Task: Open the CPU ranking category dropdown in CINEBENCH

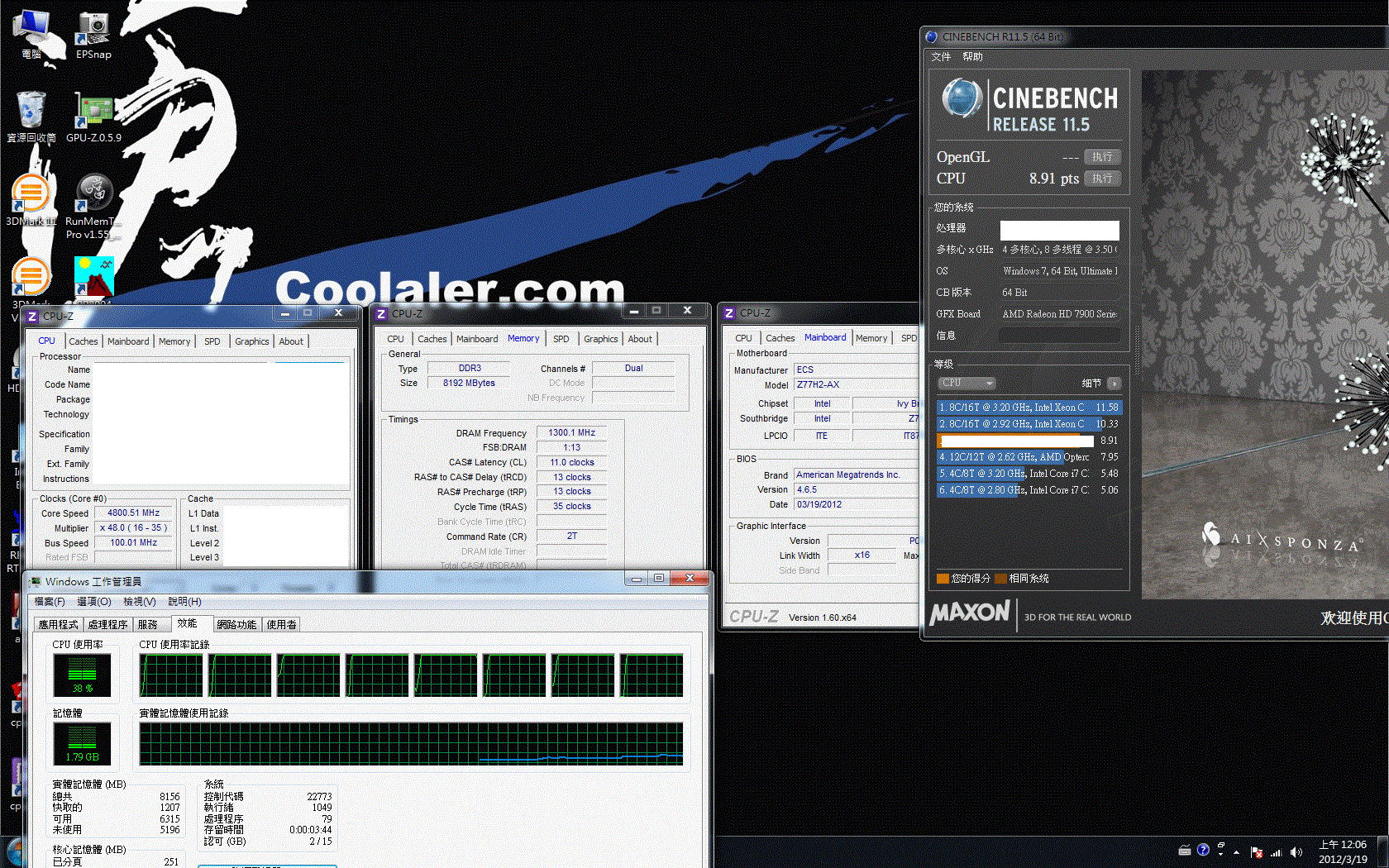Action: click(x=967, y=383)
